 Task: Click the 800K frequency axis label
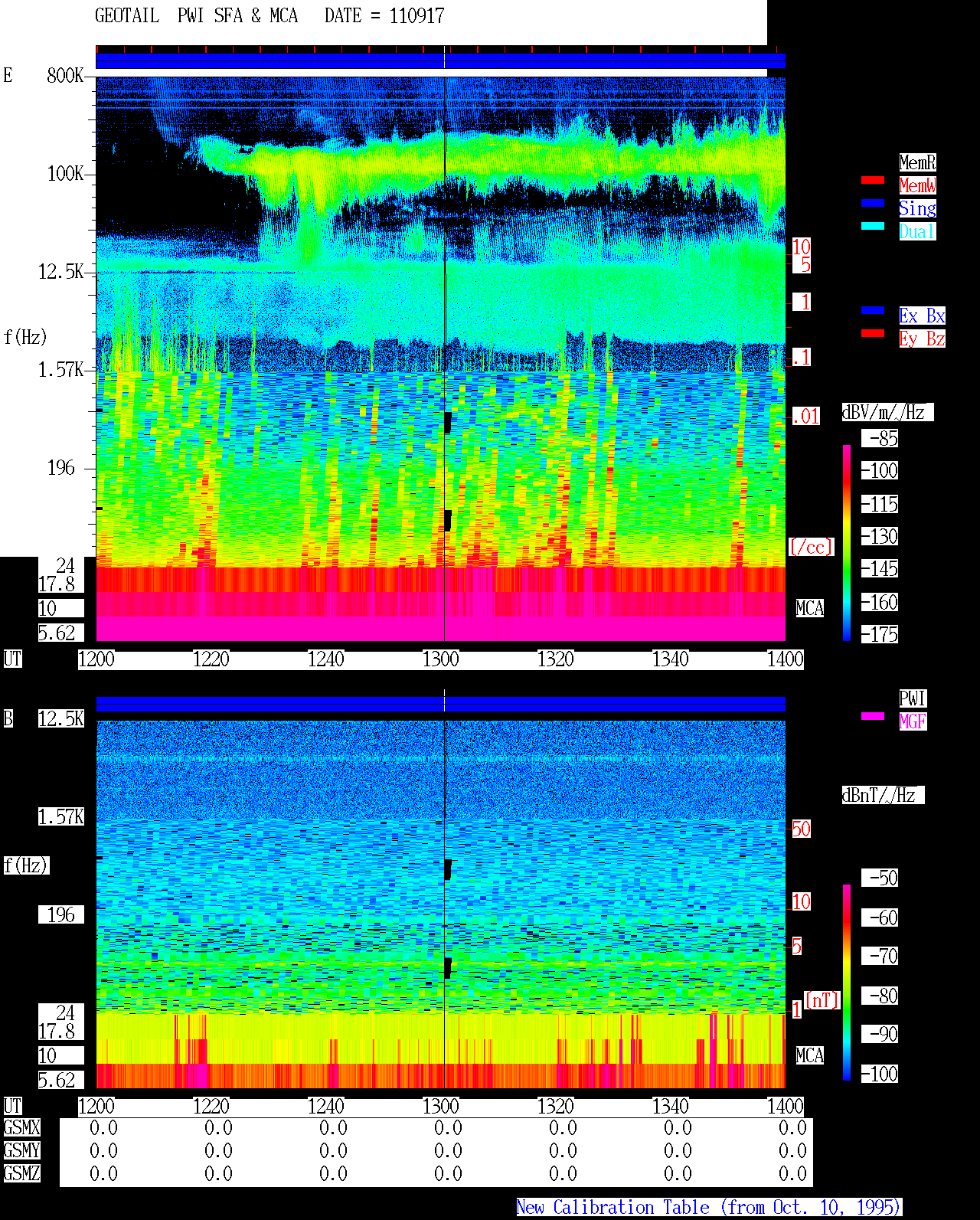pos(66,75)
